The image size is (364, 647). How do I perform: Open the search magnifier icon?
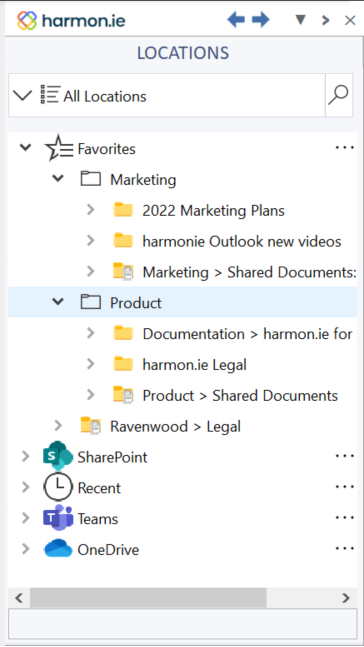pyautogui.click(x=338, y=95)
